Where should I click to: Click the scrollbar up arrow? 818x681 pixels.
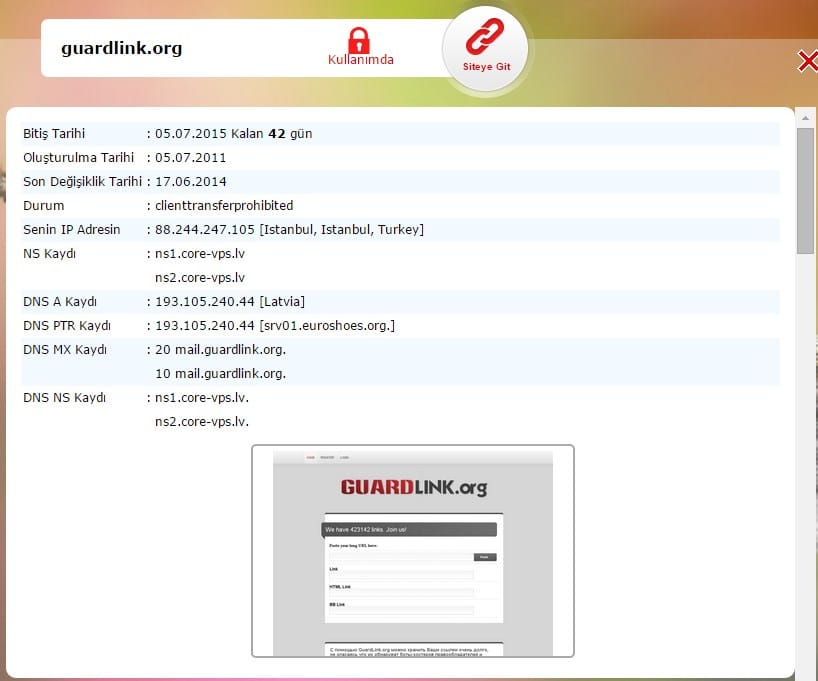coord(805,118)
